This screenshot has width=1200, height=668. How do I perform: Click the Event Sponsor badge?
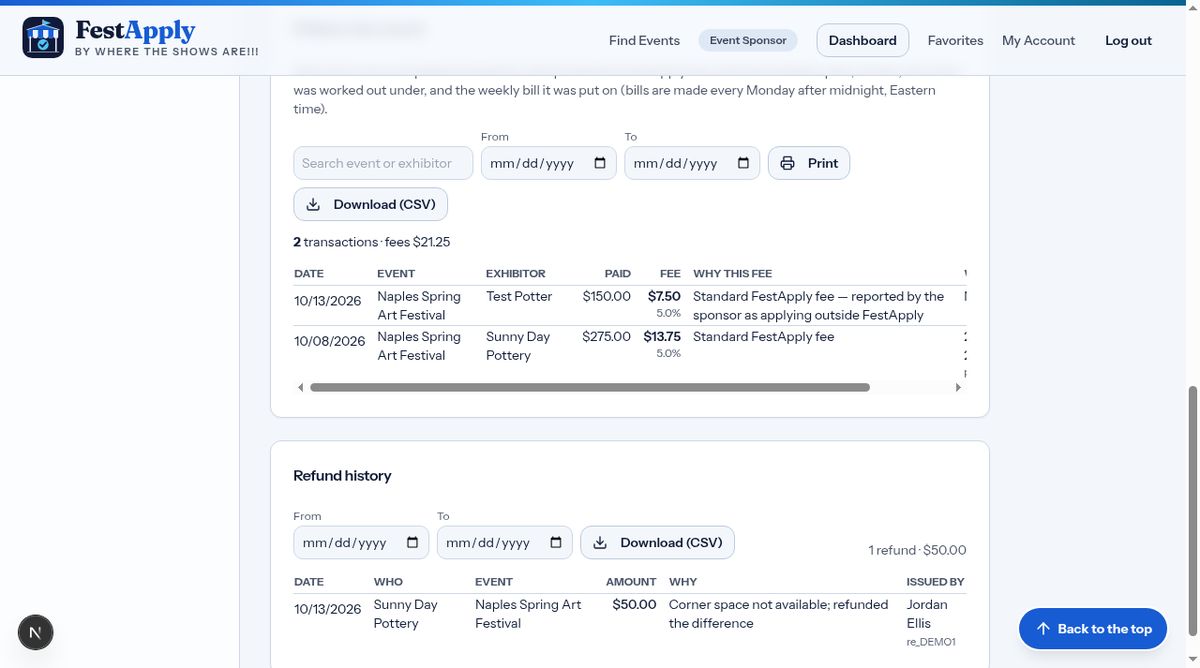click(x=748, y=41)
